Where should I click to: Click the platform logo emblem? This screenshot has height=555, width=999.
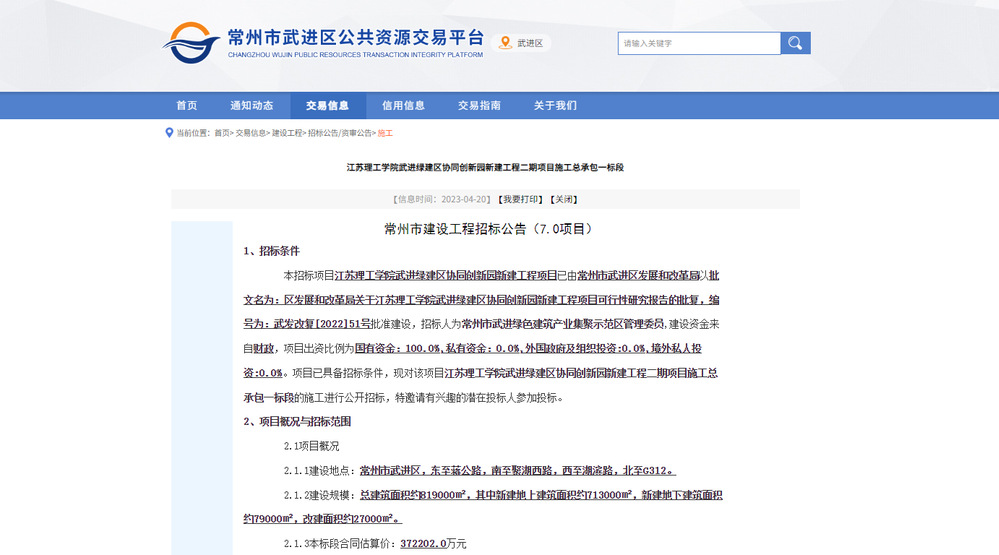pyautogui.click(x=190, y=43)
